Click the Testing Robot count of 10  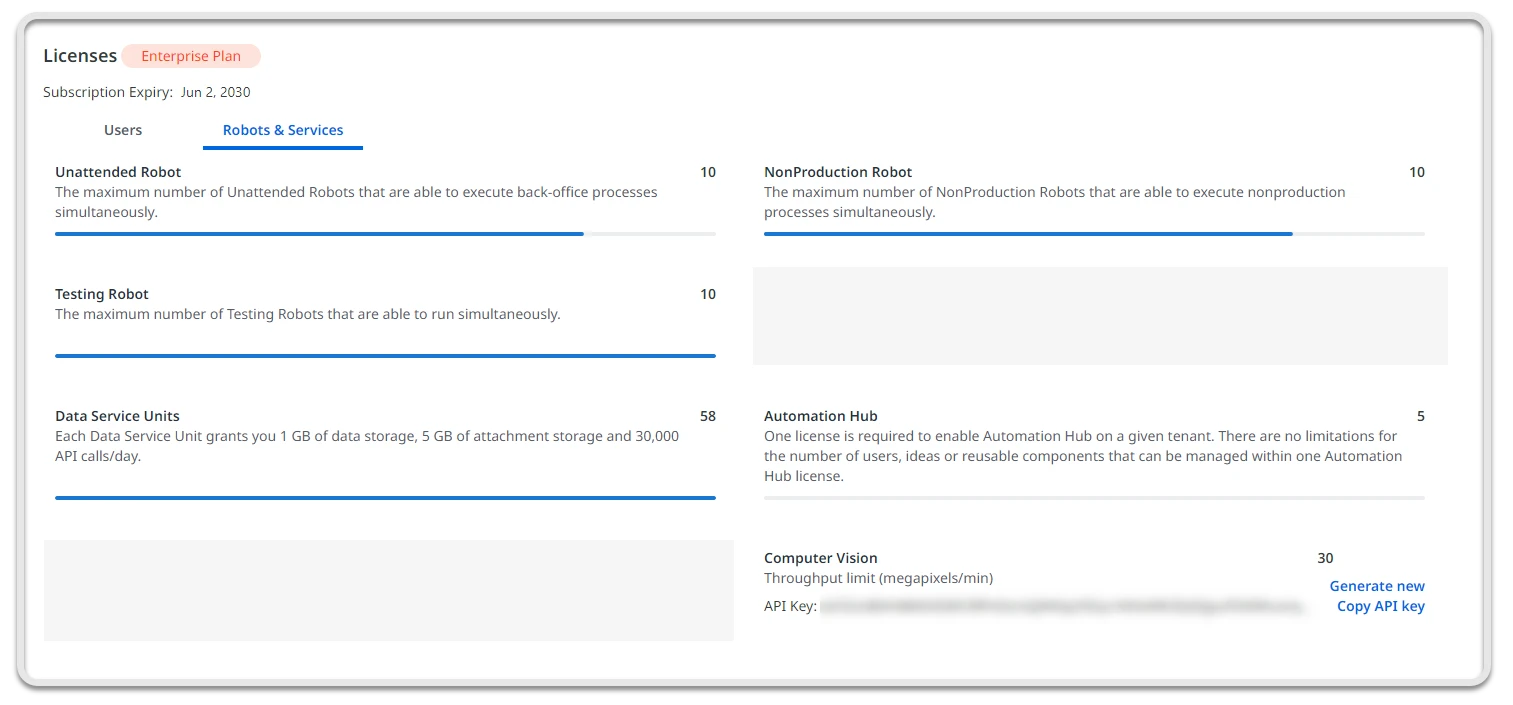pyautogui.click(x=708, y=294)
